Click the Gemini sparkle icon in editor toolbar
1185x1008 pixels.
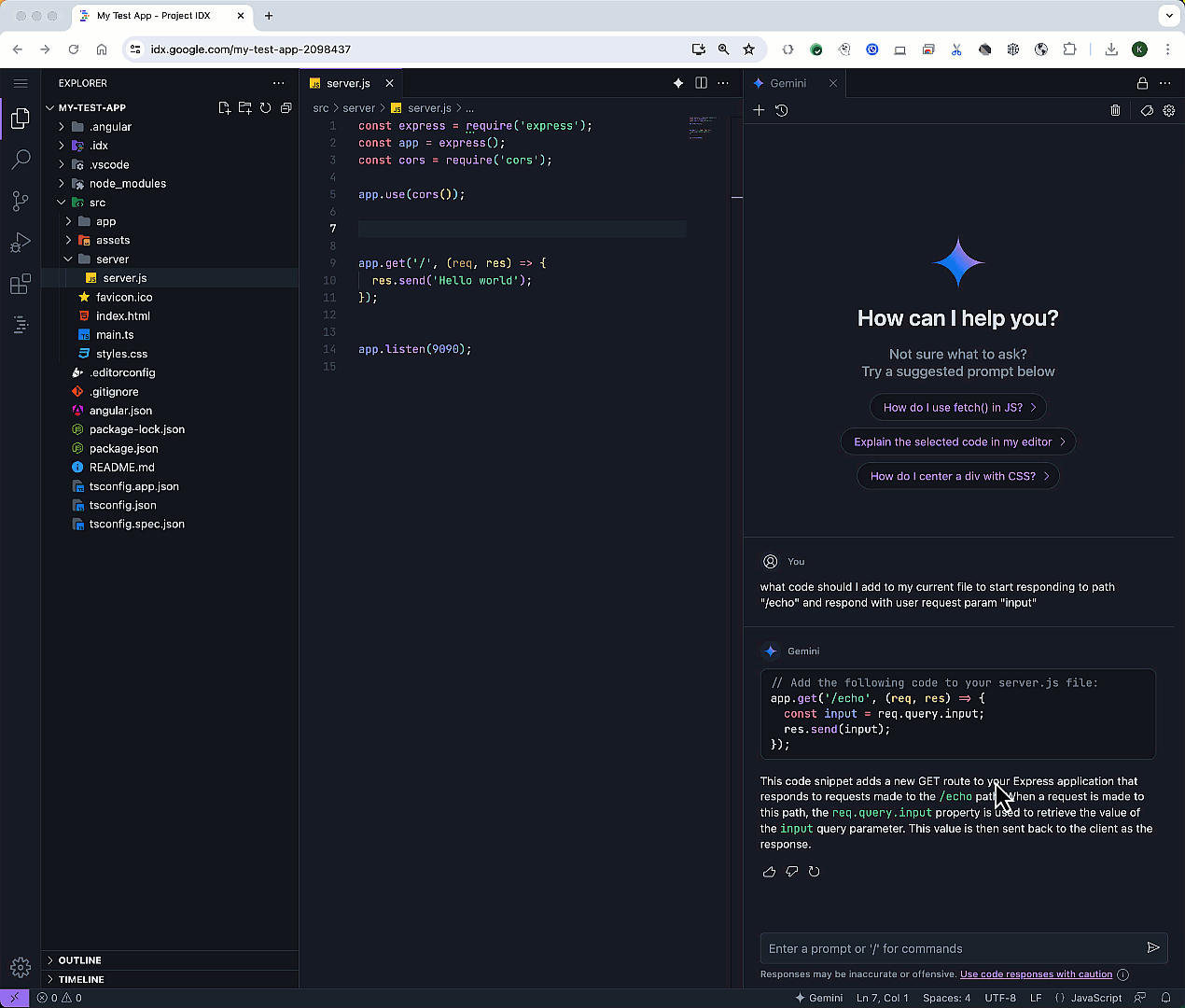point(678,83)
